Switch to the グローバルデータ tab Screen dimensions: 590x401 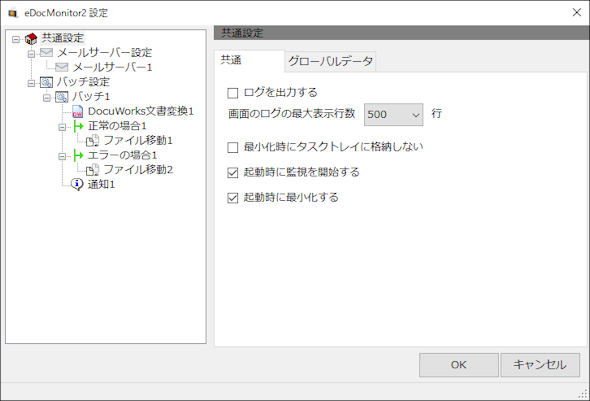click(330, 61)
